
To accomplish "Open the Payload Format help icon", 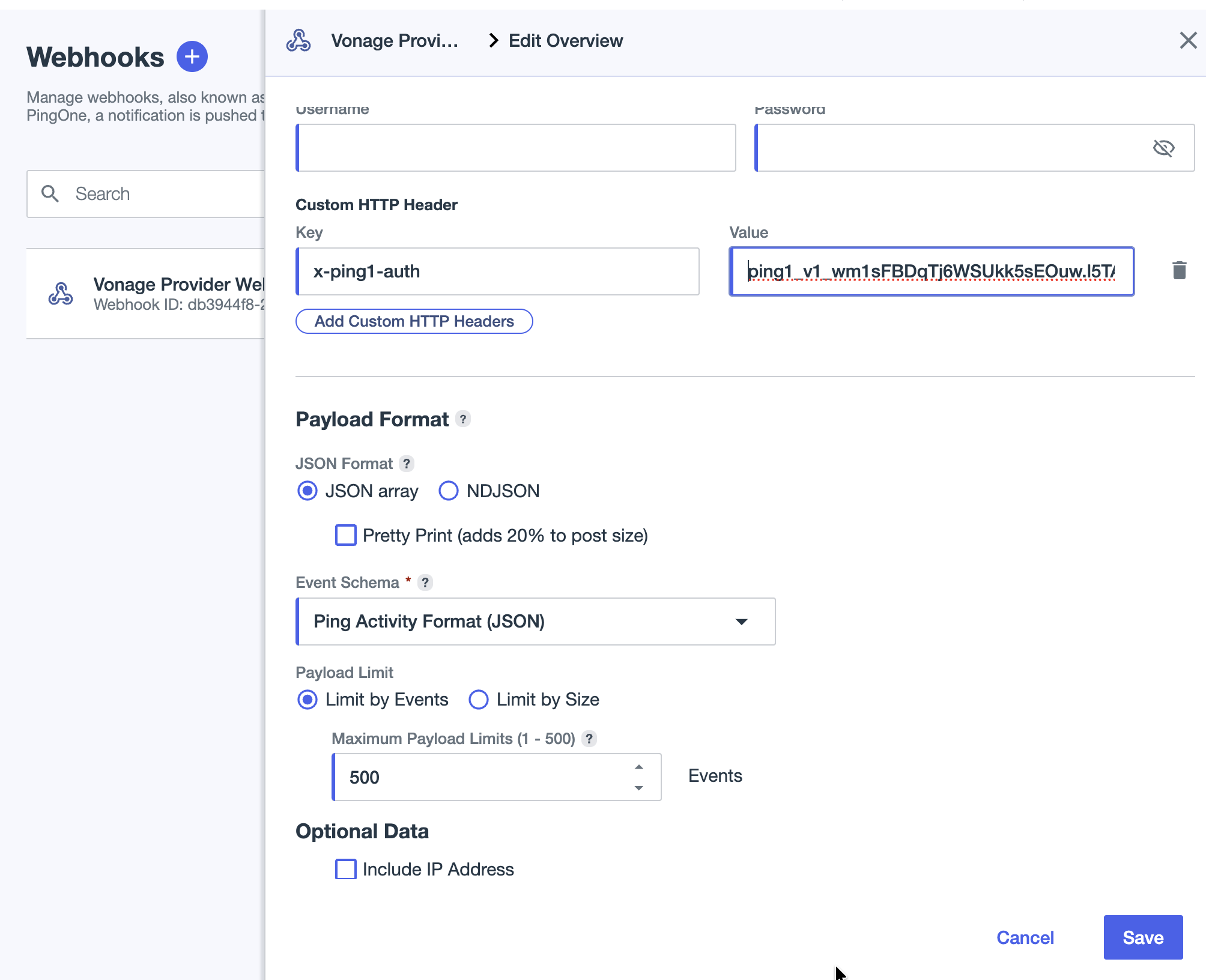I will point(463,419).
